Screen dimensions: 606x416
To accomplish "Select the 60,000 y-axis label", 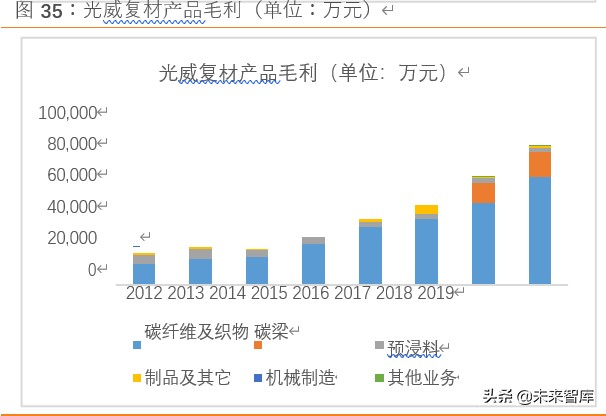I will point(72,175).
